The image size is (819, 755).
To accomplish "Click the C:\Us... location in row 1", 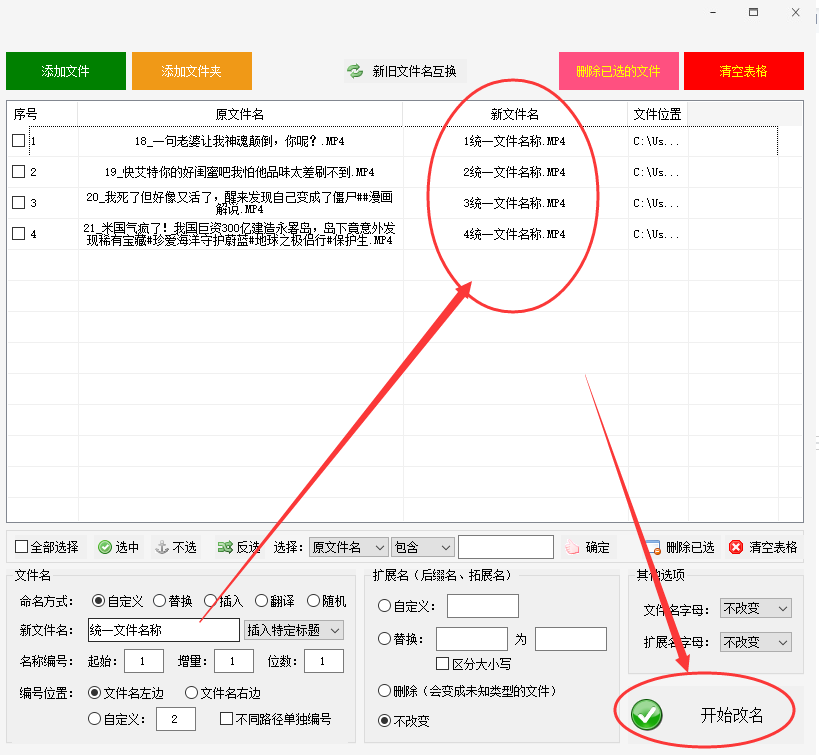I will pyautogui.click(x=656, y=141).
